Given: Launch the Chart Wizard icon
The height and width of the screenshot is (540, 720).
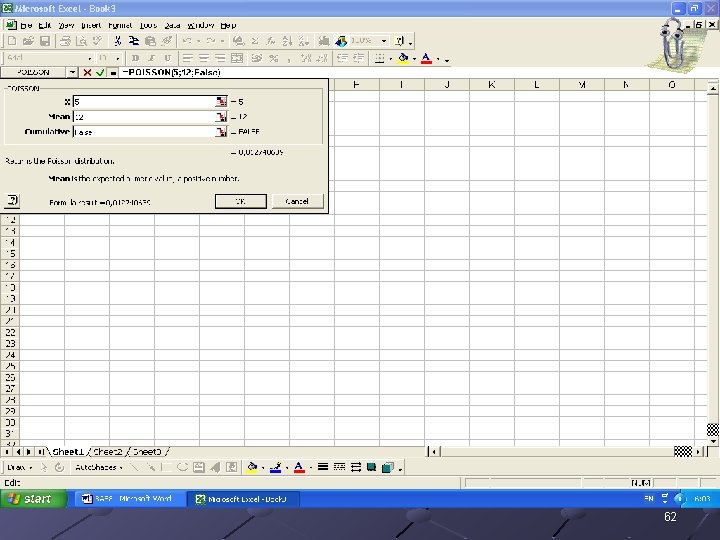Looking at the screenshot, I should point(324,41).
